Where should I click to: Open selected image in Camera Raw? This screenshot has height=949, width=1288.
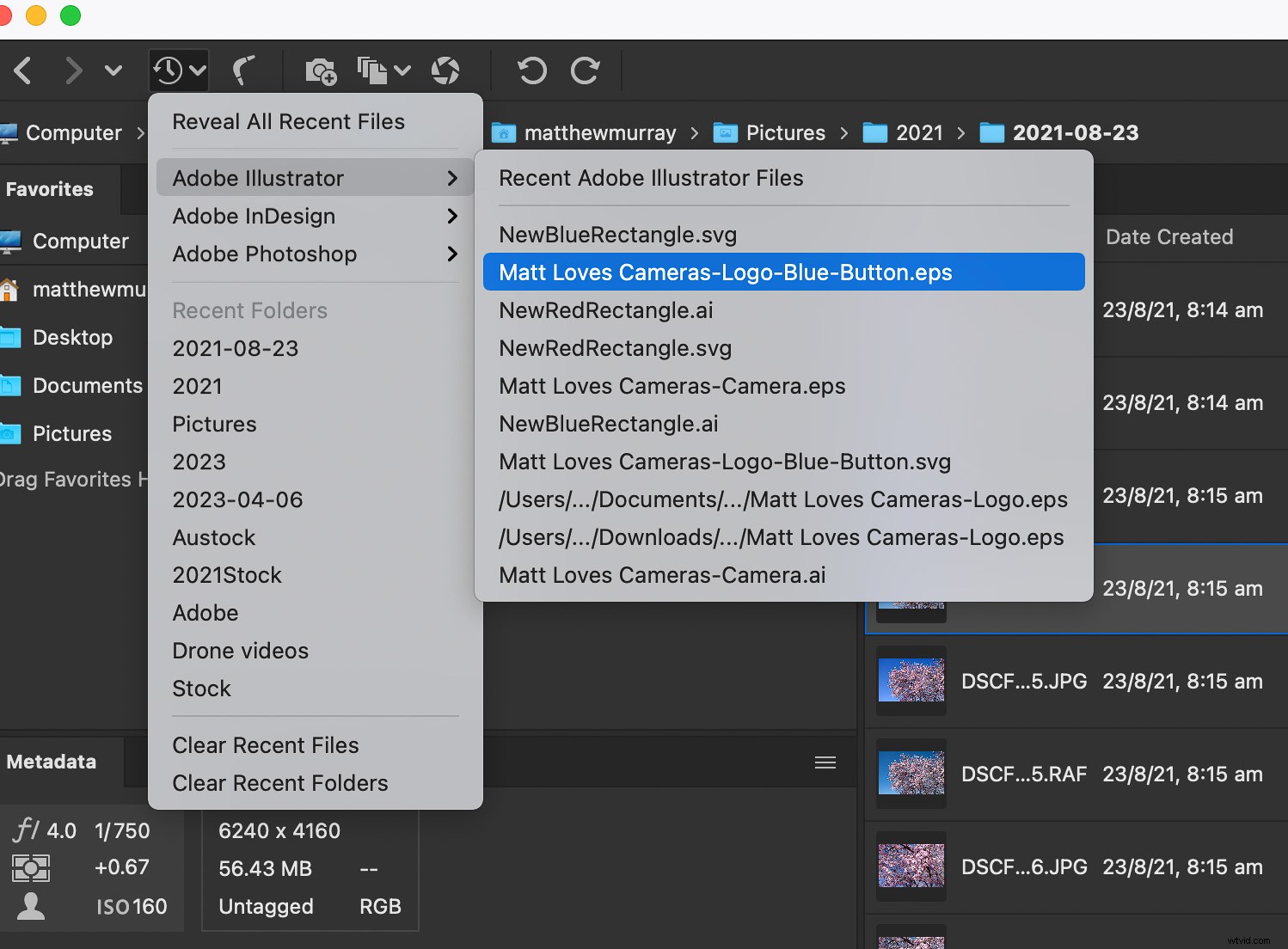[x=446, y=70]
